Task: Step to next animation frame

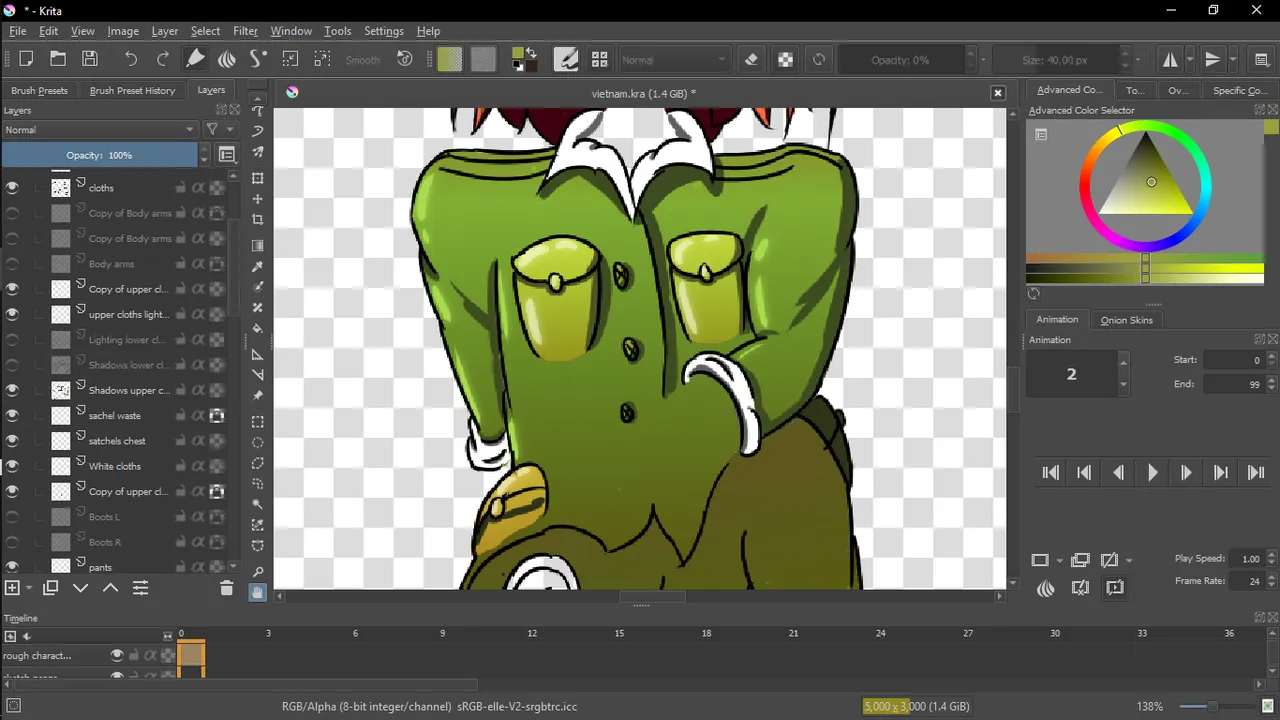Action: [x=1186, y=473]
